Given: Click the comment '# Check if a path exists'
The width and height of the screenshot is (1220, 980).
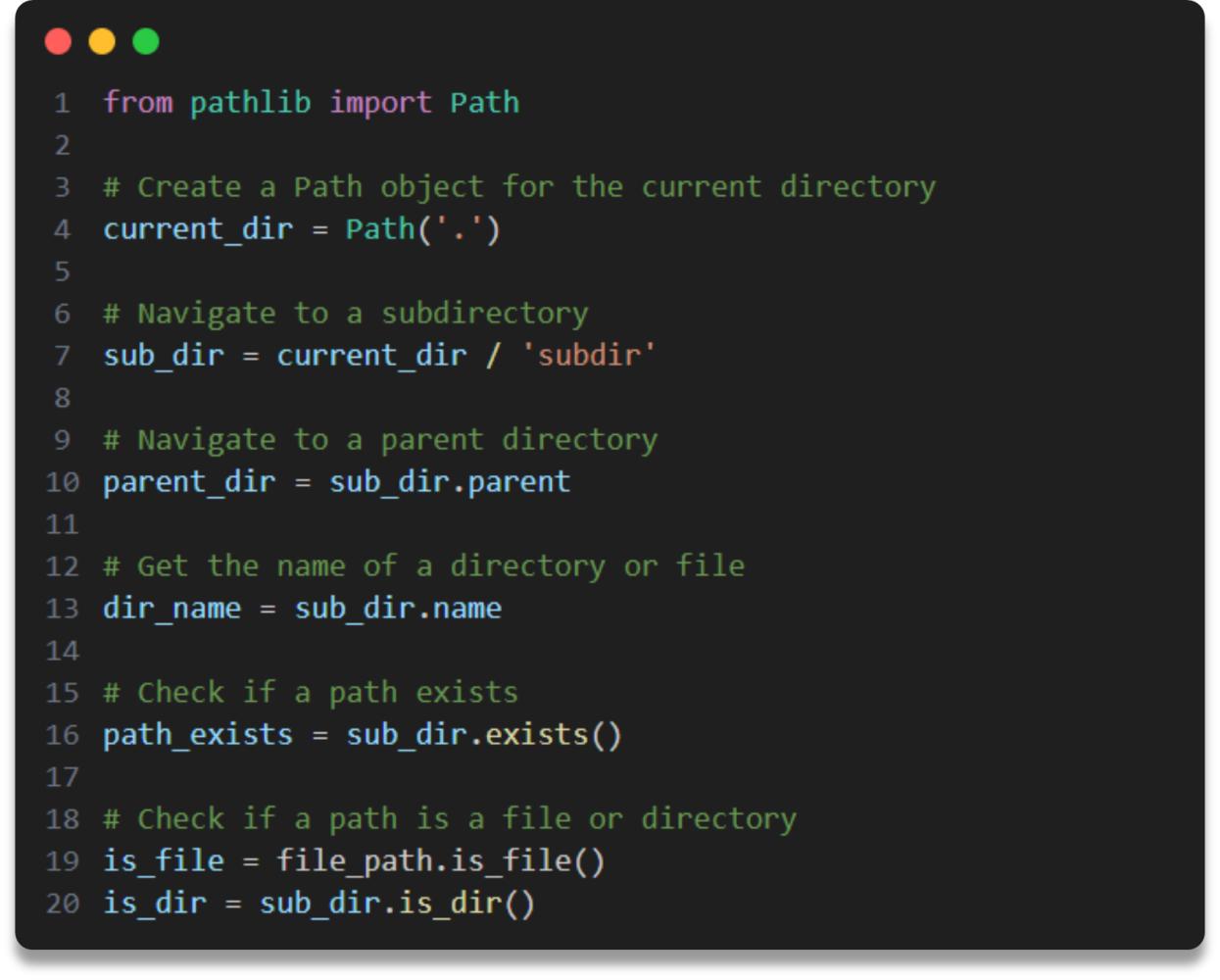Looking at the screenshot, I should pyautogui.click(x=311, y=692).
